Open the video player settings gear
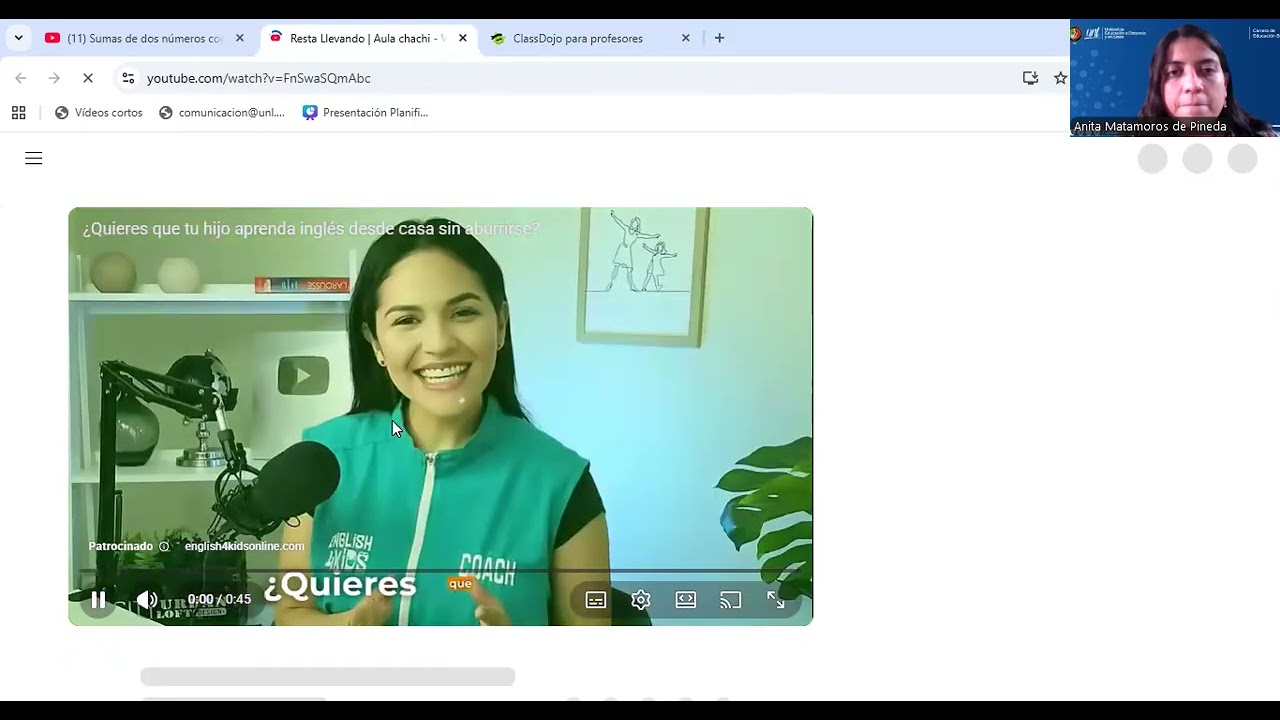 click(x=641, y=600)
